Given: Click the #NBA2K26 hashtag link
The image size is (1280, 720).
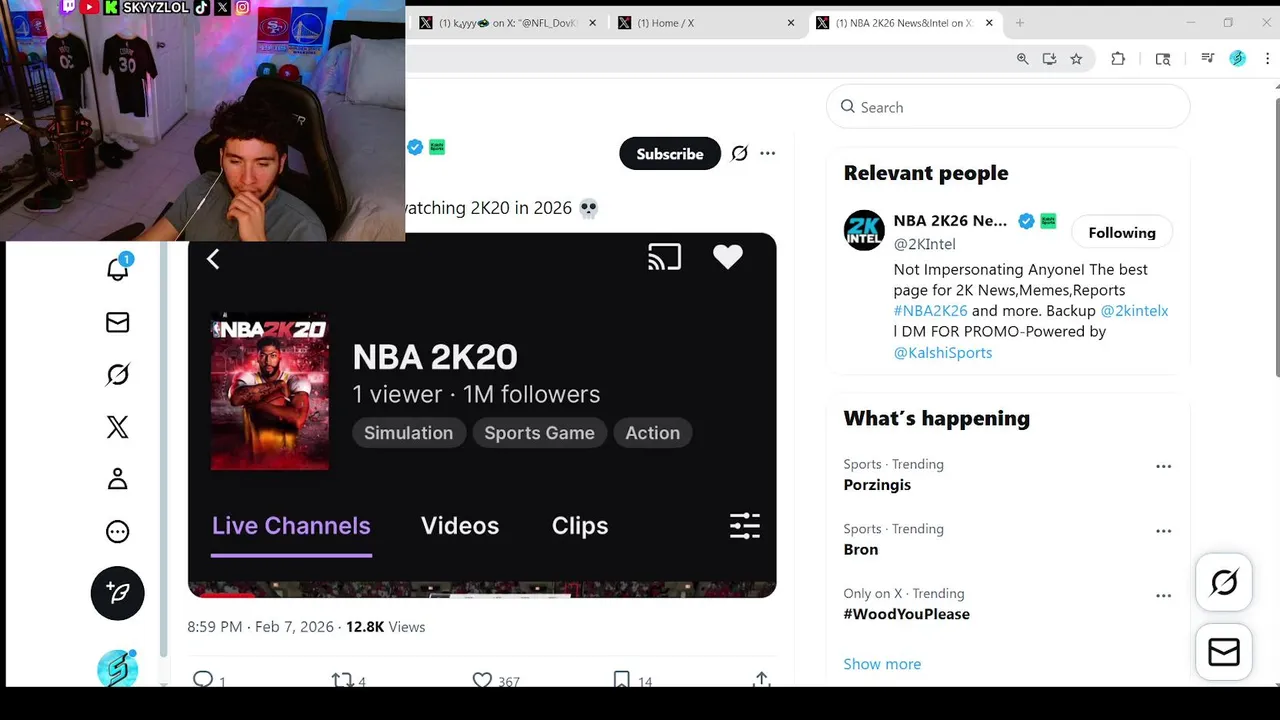Looking at the screenshot, I should (930, 311).
